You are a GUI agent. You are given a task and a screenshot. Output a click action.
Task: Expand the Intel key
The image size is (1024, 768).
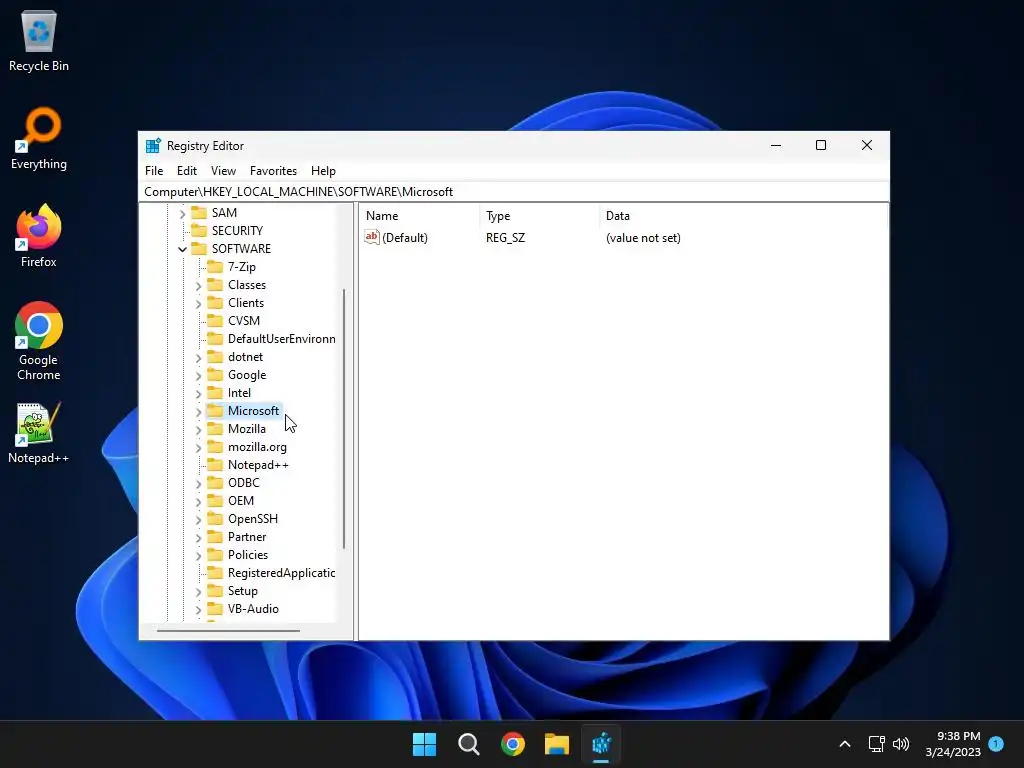coord(198,394)
